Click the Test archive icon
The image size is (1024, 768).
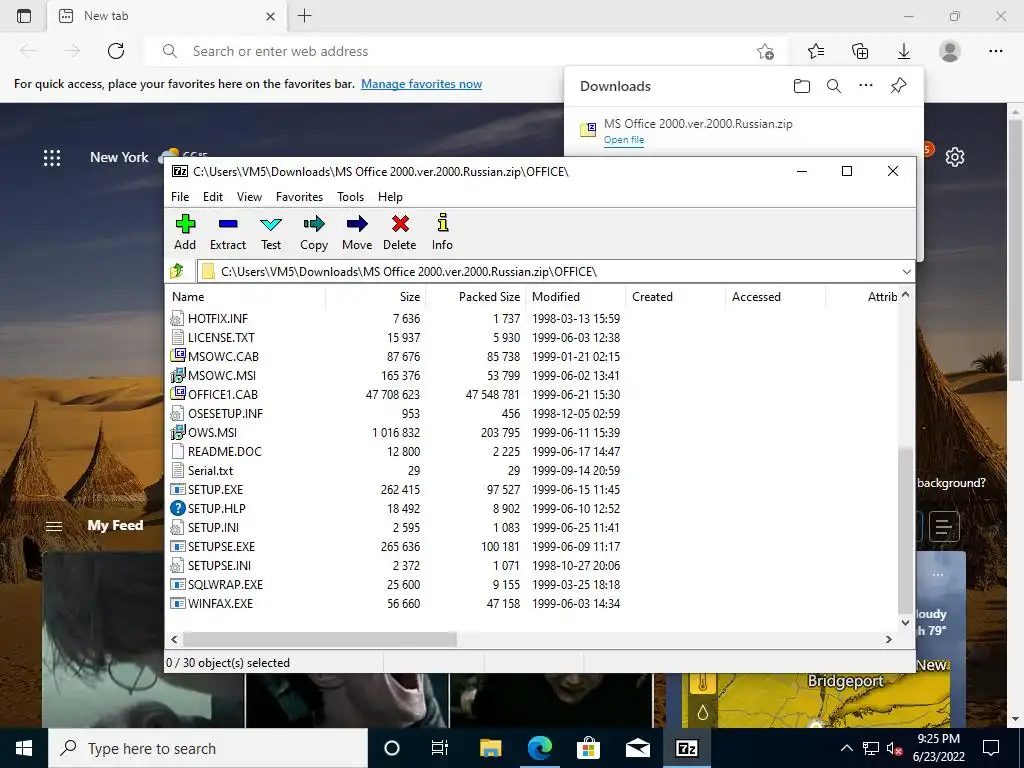point(271,232)
